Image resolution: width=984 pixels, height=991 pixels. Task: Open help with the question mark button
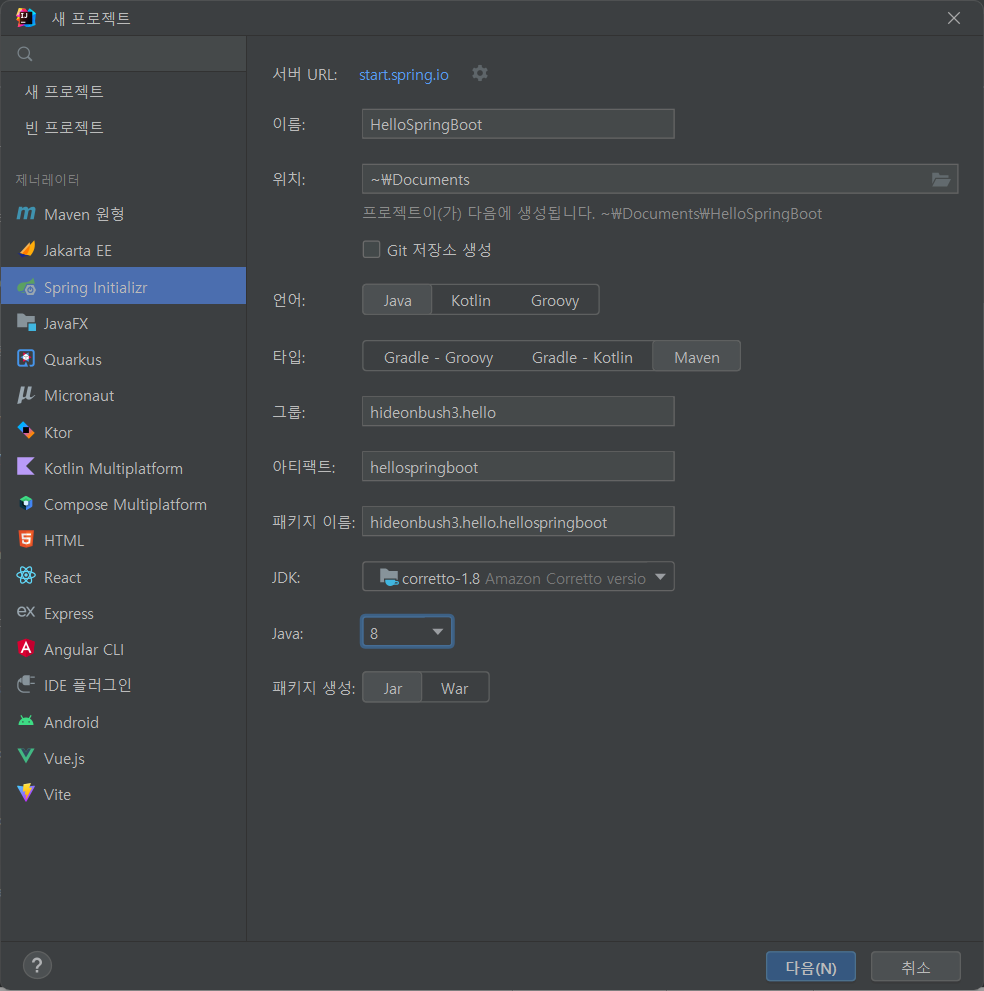pos(37,965)
